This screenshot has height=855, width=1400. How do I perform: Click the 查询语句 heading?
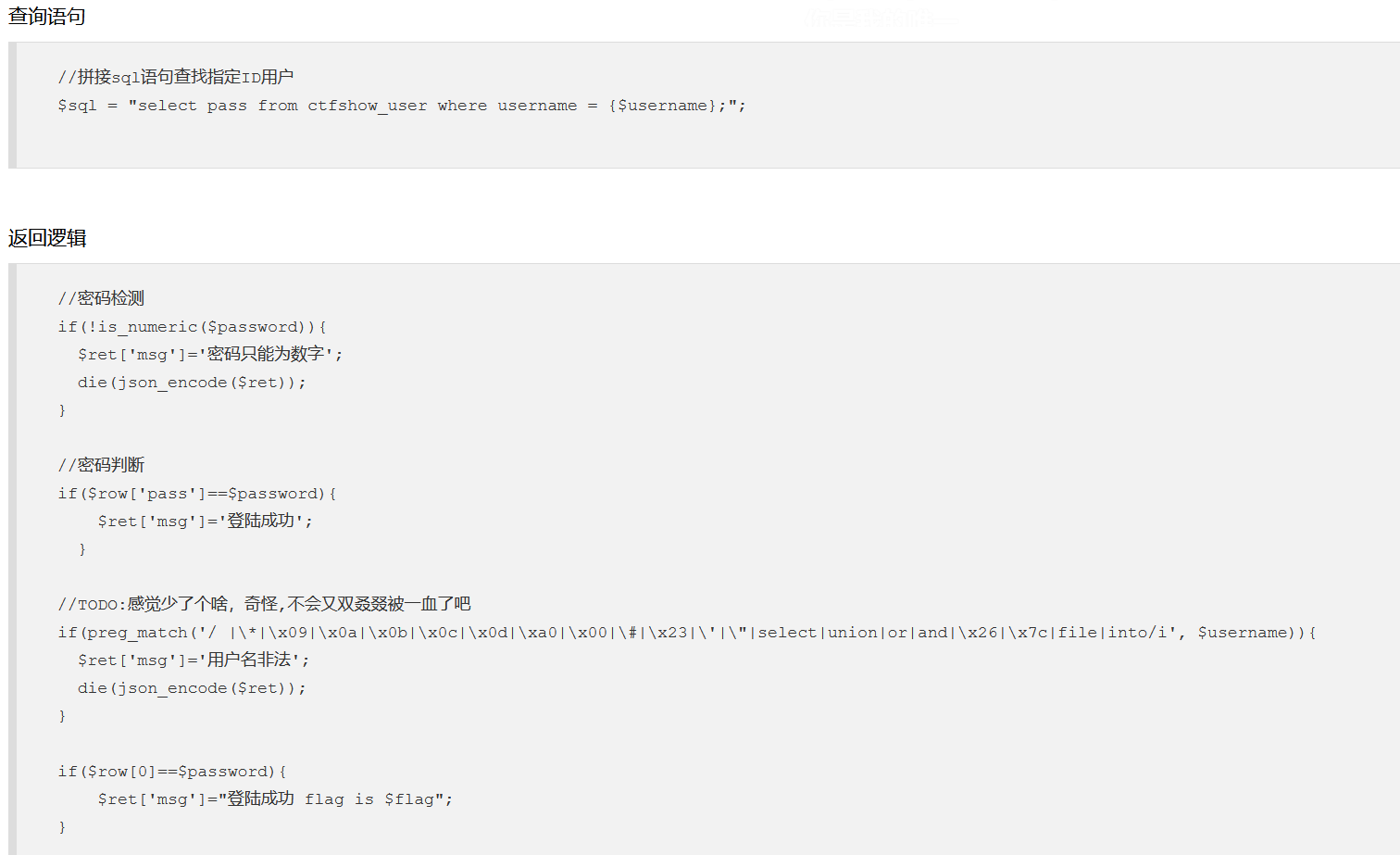46,17
